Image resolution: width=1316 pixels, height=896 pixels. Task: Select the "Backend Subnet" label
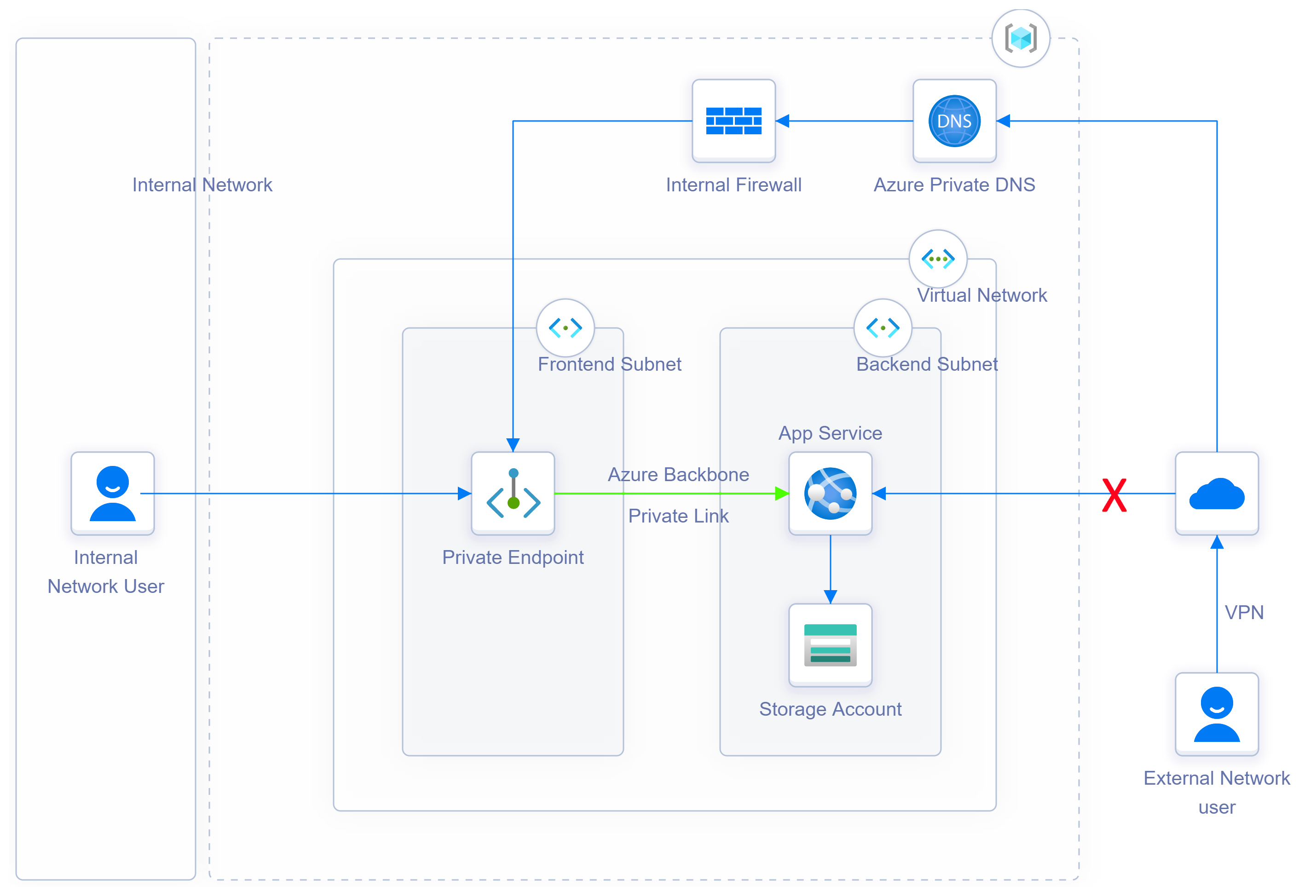926,364
